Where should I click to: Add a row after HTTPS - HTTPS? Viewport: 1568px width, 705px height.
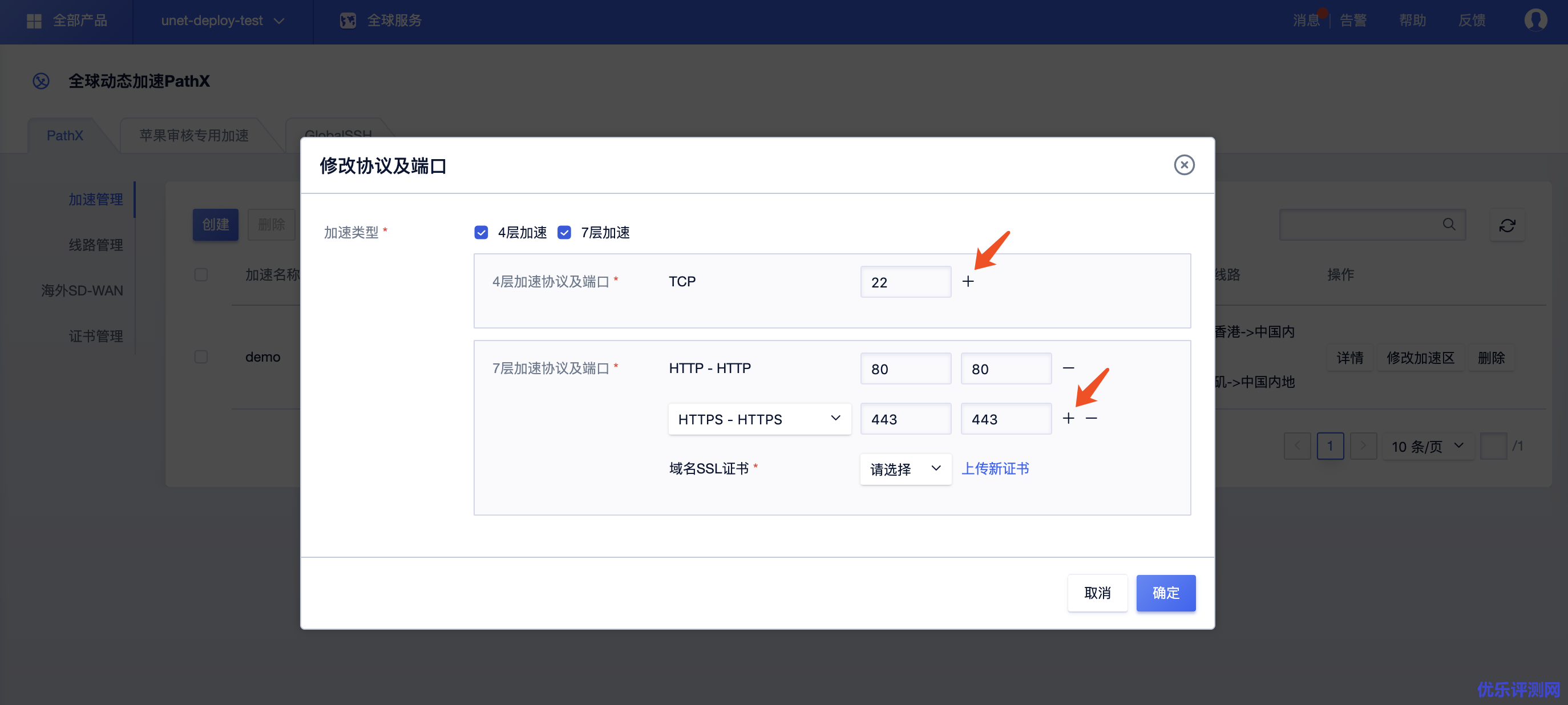pos(1068,419)
